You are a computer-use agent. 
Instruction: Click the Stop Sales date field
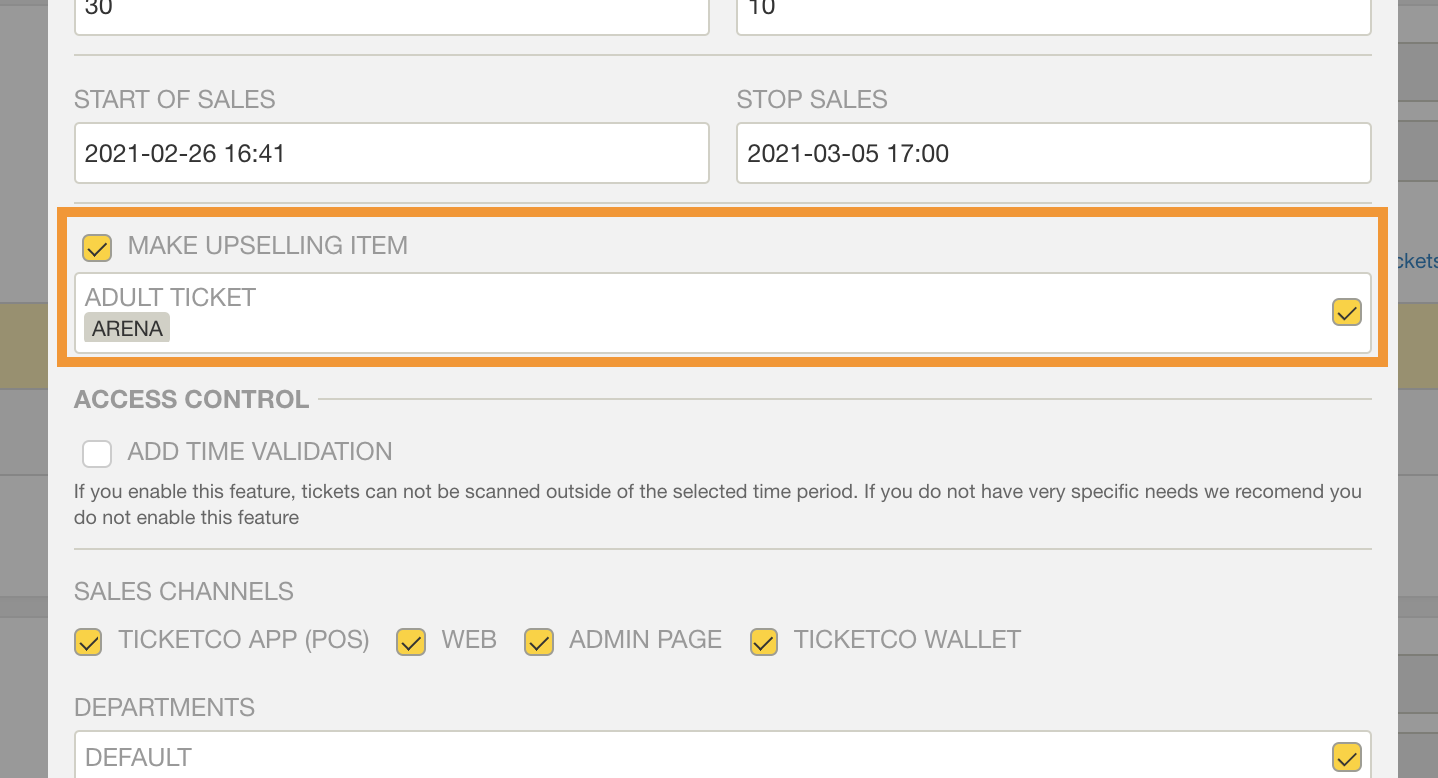[x=1054, y=153]
